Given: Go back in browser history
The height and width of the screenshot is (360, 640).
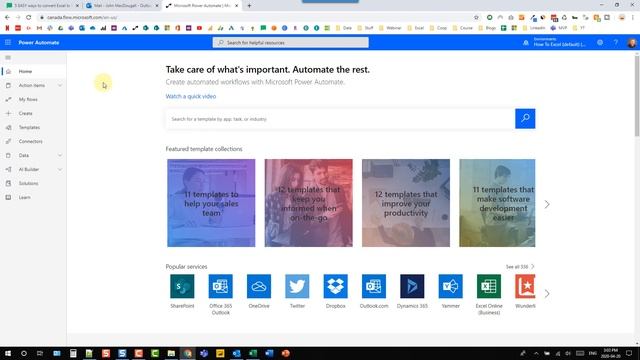Looking at the screenshot, I should click(x=7, y=18).
